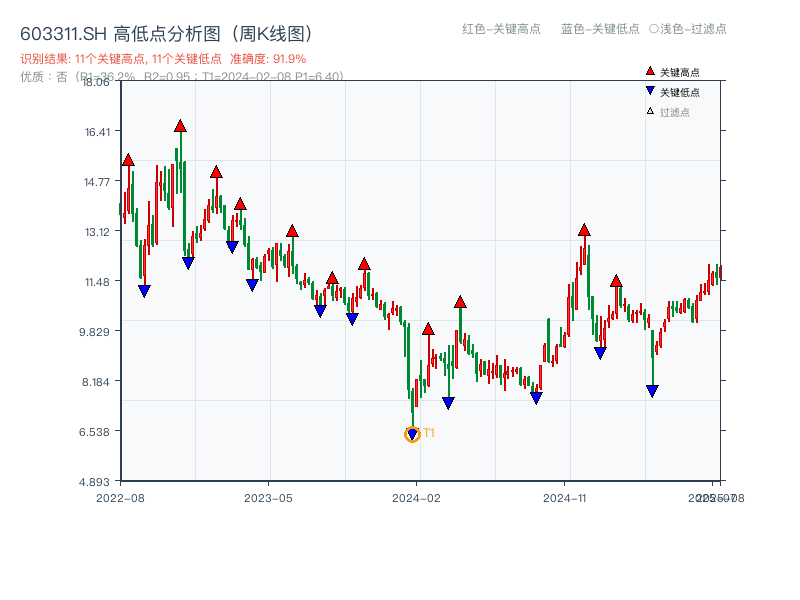Click the T1 annotation label text
Image resolution: width=800 pixels, height=600 pixels.
pos(429,432)
